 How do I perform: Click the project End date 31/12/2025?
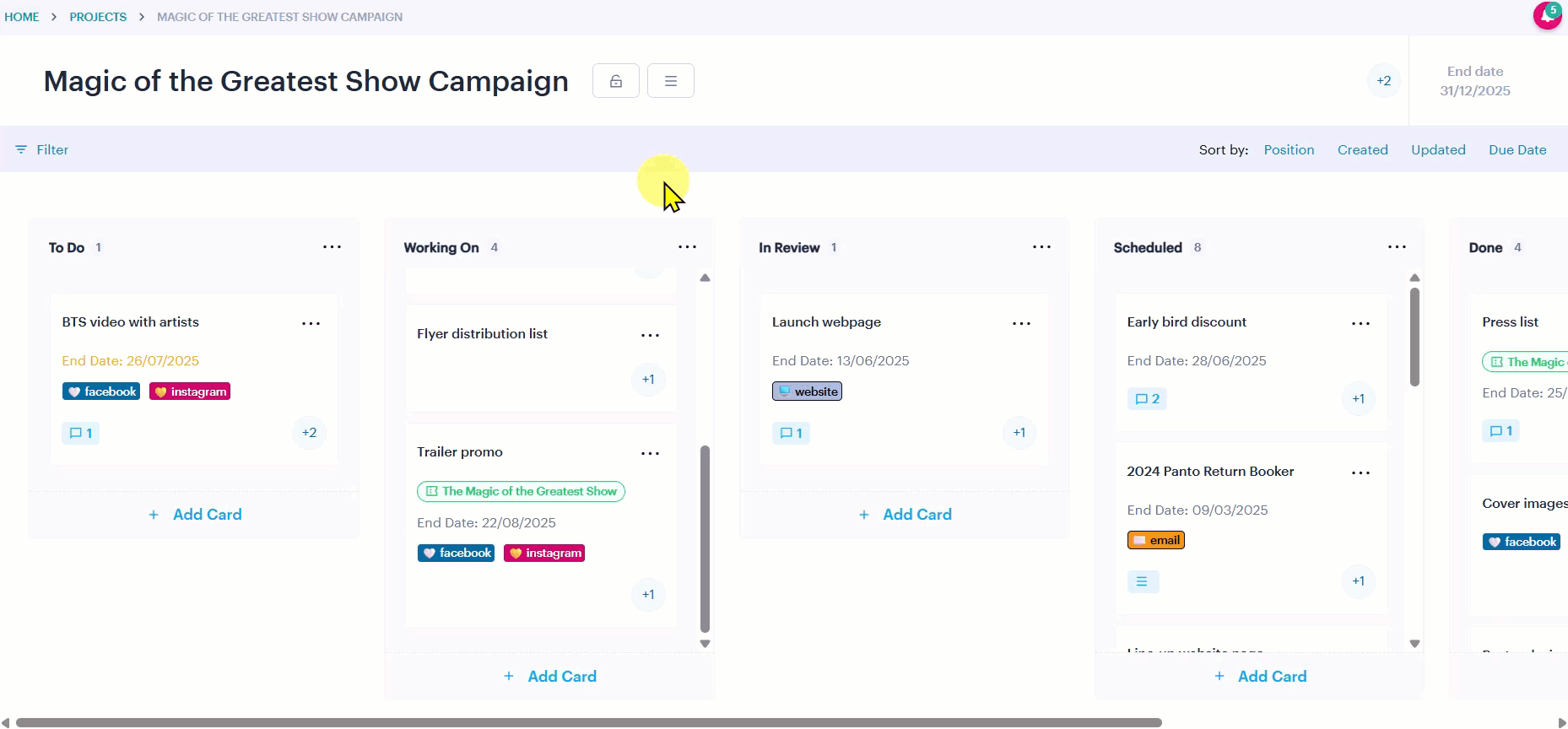point(1475,81)
